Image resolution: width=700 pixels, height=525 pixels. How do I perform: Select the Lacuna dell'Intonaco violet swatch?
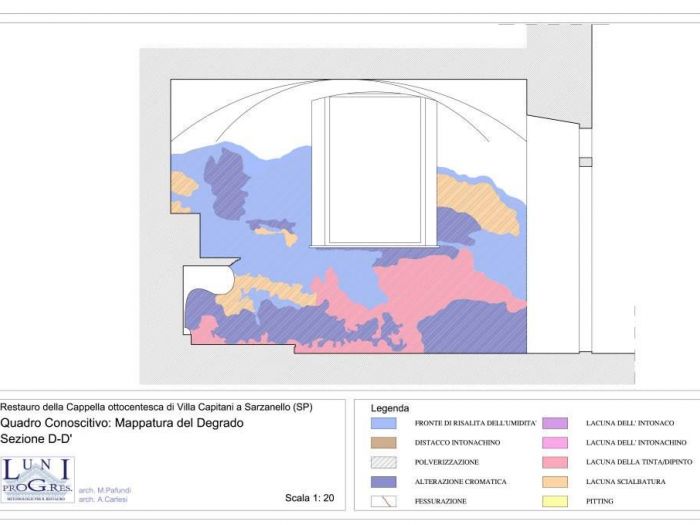554,424
